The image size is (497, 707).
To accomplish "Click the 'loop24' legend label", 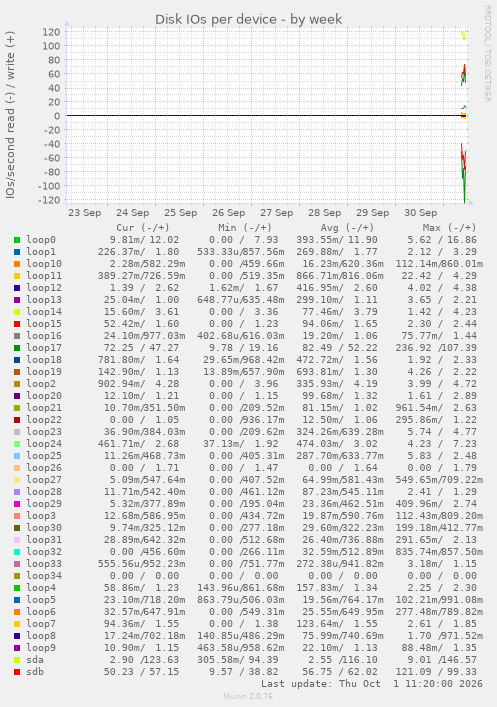I will tap(44, 444).
